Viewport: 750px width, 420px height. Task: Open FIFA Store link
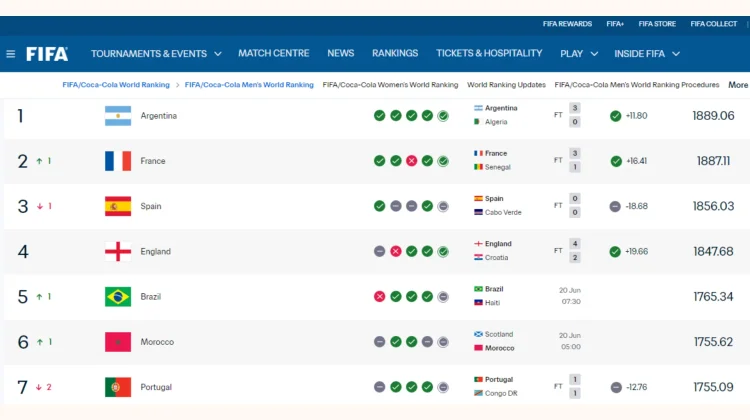(657, 24)
